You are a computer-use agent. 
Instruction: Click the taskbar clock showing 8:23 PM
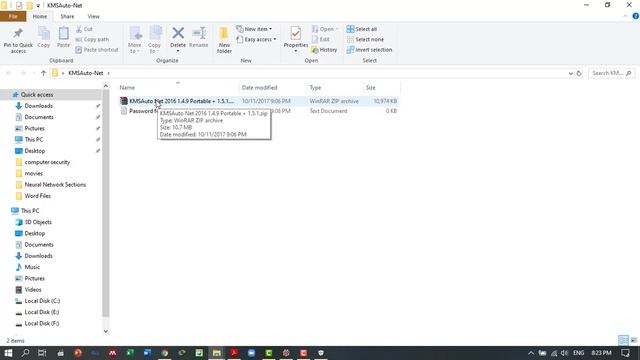coord(601,353)
